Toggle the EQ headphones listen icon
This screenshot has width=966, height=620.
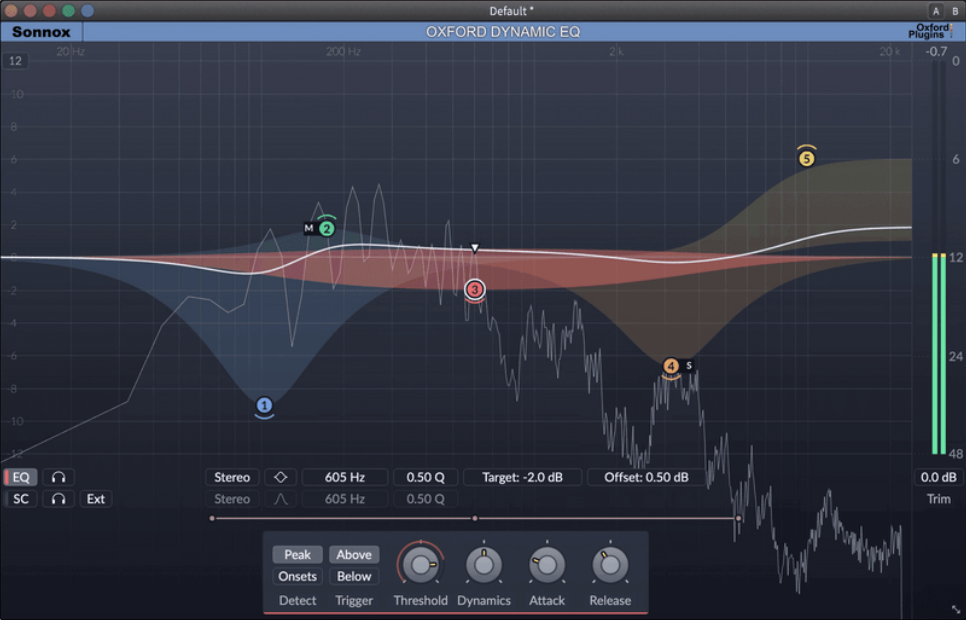59,477
